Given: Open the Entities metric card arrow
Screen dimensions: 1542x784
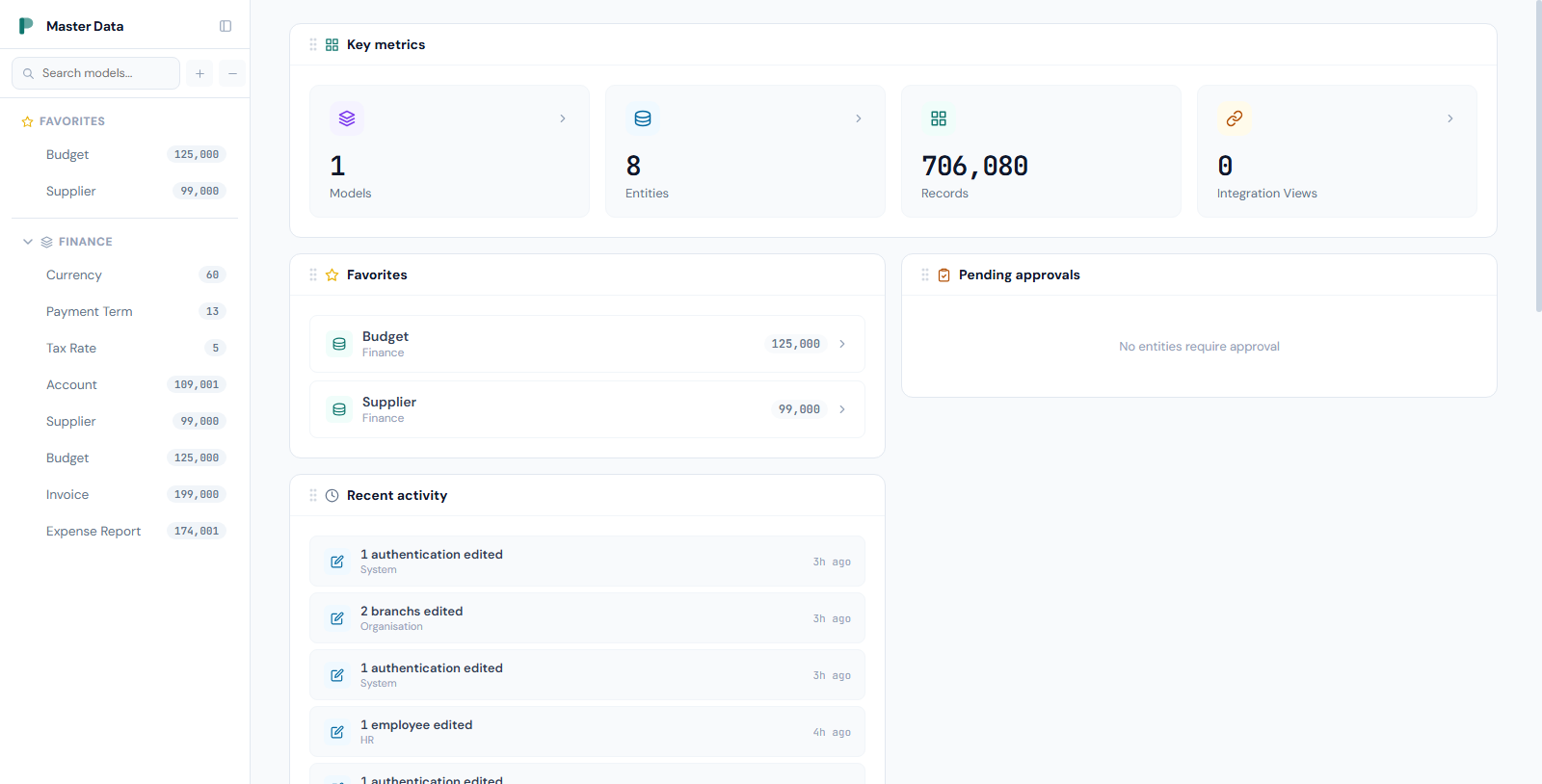Looking at the screenshot, I should 859,118.
